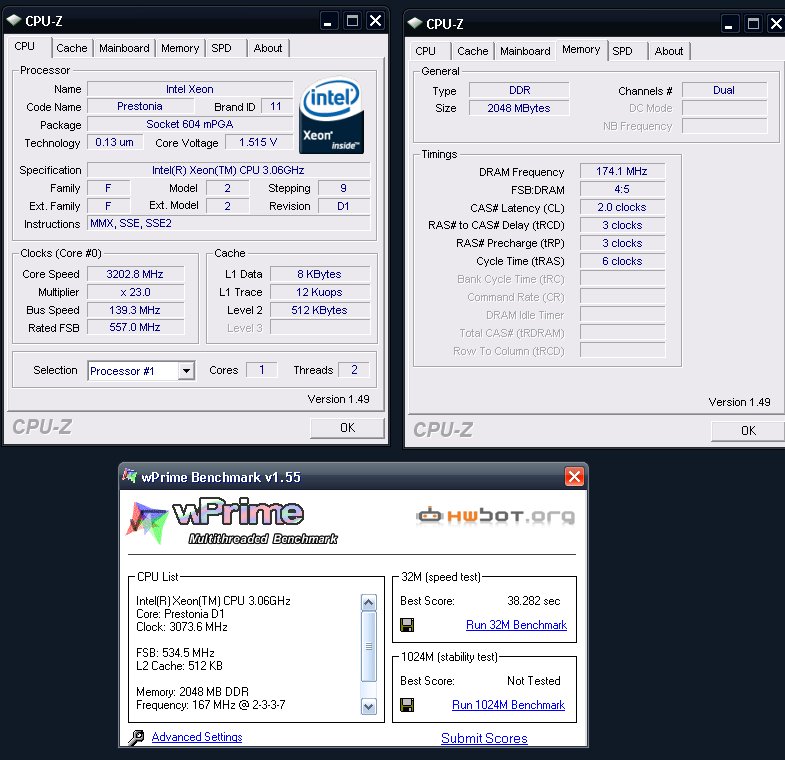This screenshot has height=760, width=785.
Task: Click the DRAM Frequency value 174.1 MHz
Action: coord(622,171)
